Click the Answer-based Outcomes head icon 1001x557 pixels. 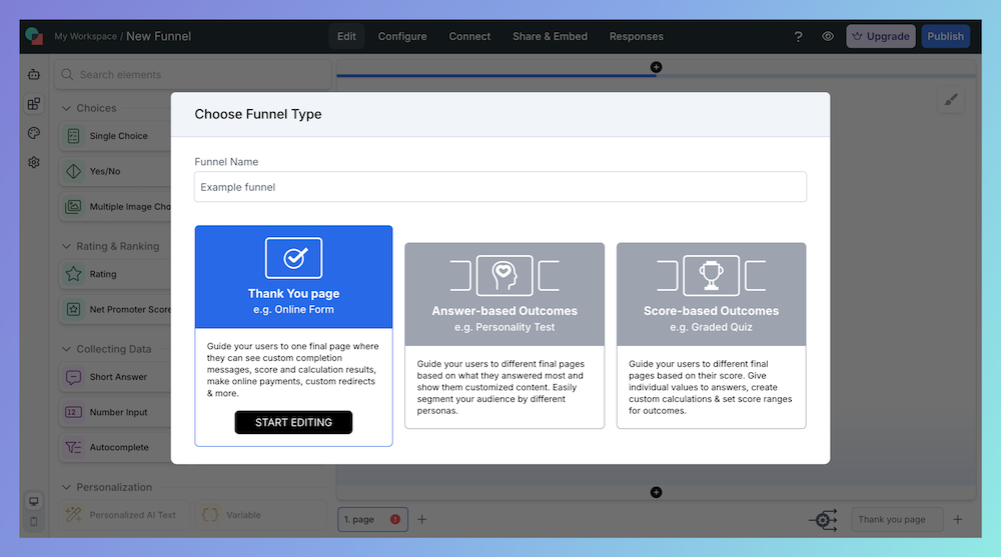click(504, 275)
